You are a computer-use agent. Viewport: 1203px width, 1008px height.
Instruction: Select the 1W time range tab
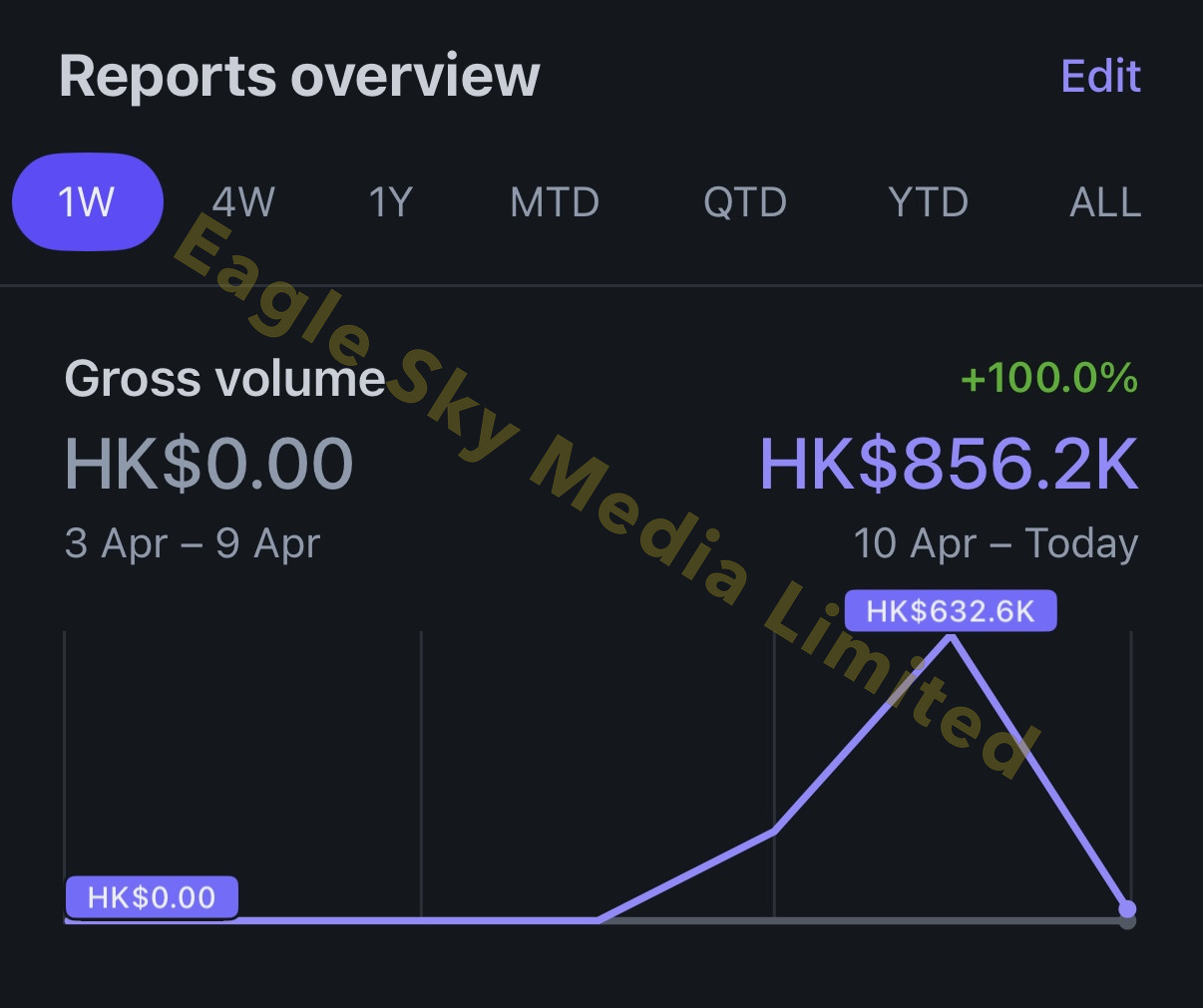(88, 202)
